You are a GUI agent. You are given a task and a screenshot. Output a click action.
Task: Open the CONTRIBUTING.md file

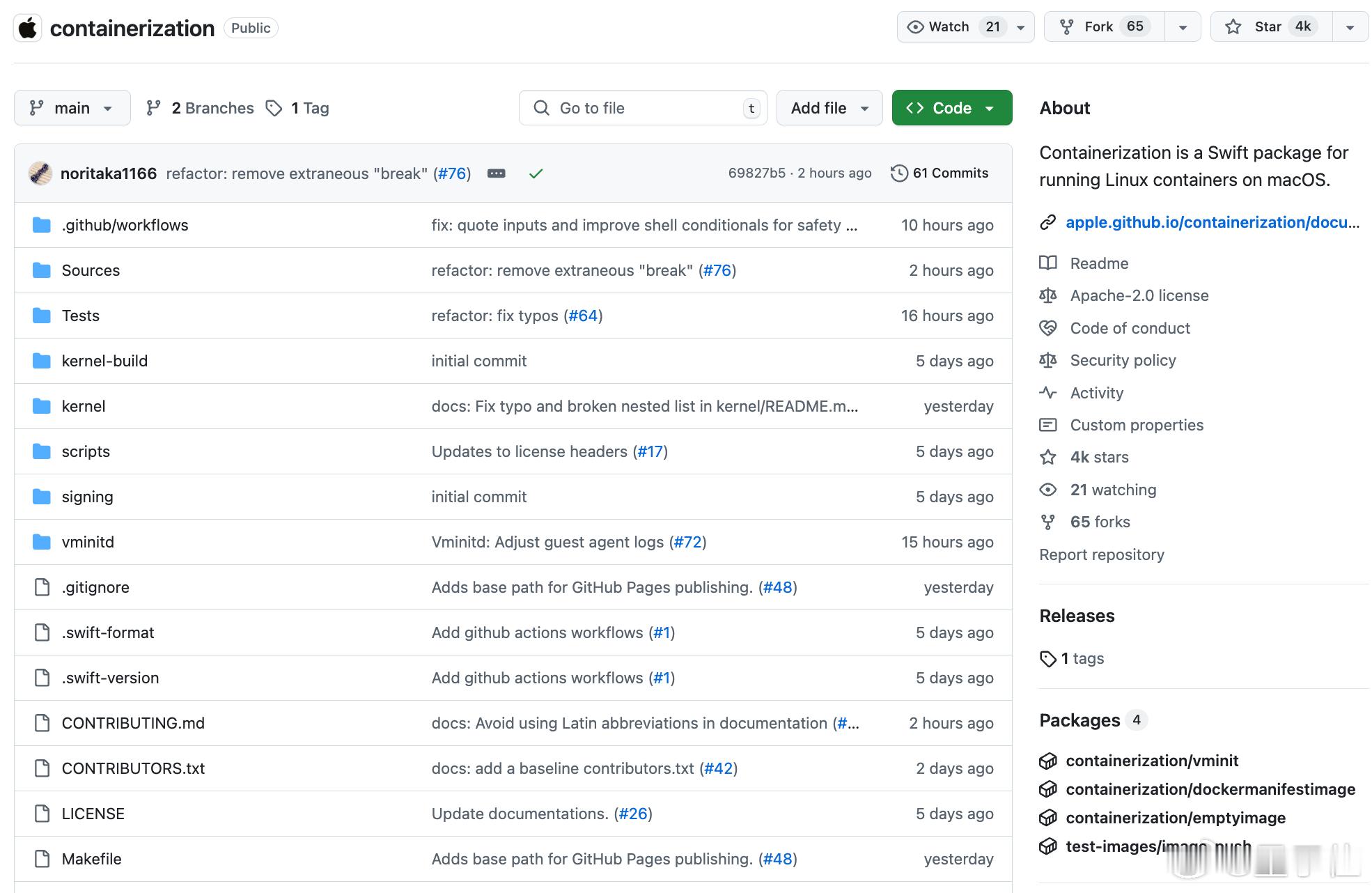point(133,723)
